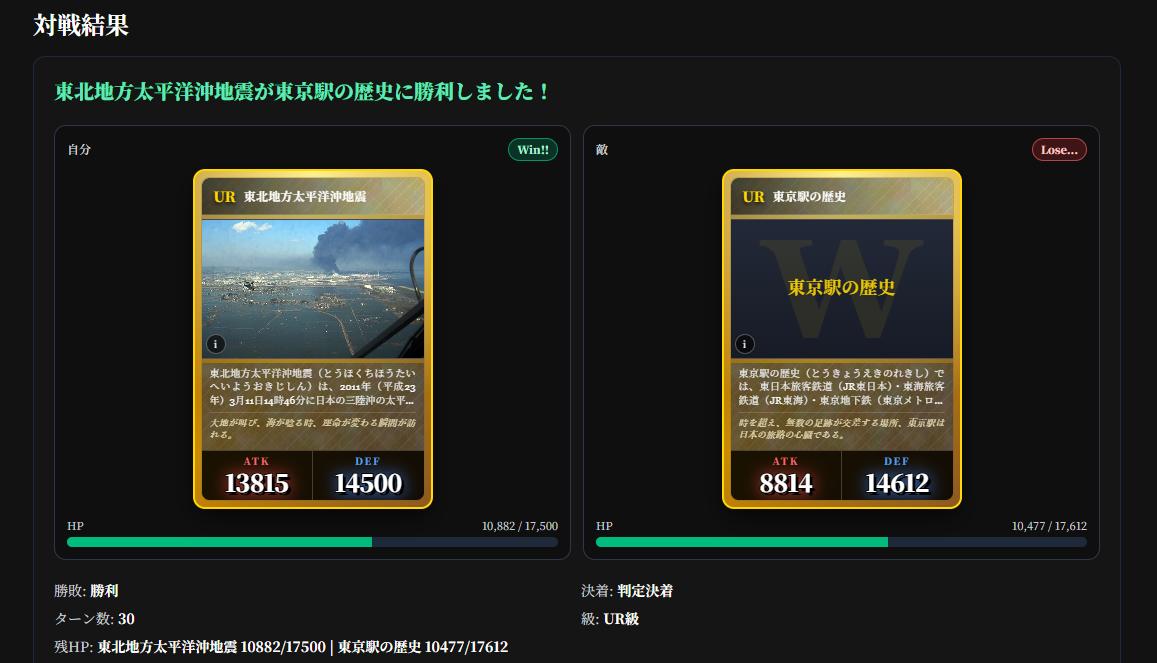1157x663 pixels.
Task: Click the UR rarity label on earthquake card
Action: (224, 197)
